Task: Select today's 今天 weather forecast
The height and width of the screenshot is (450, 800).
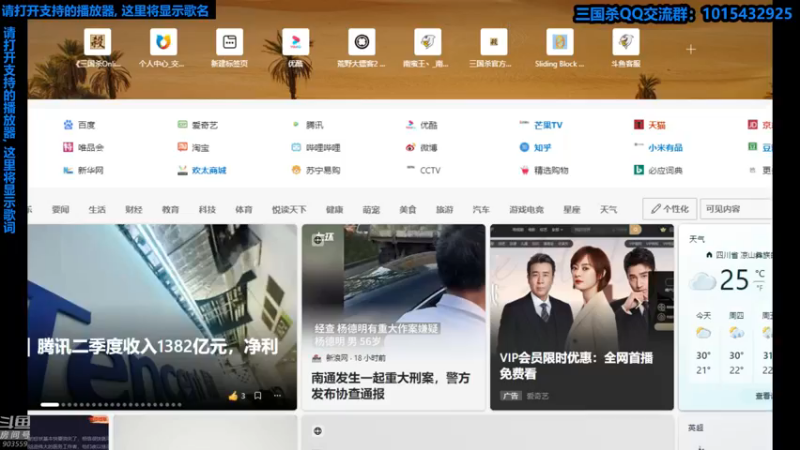Action: [704, 344]
